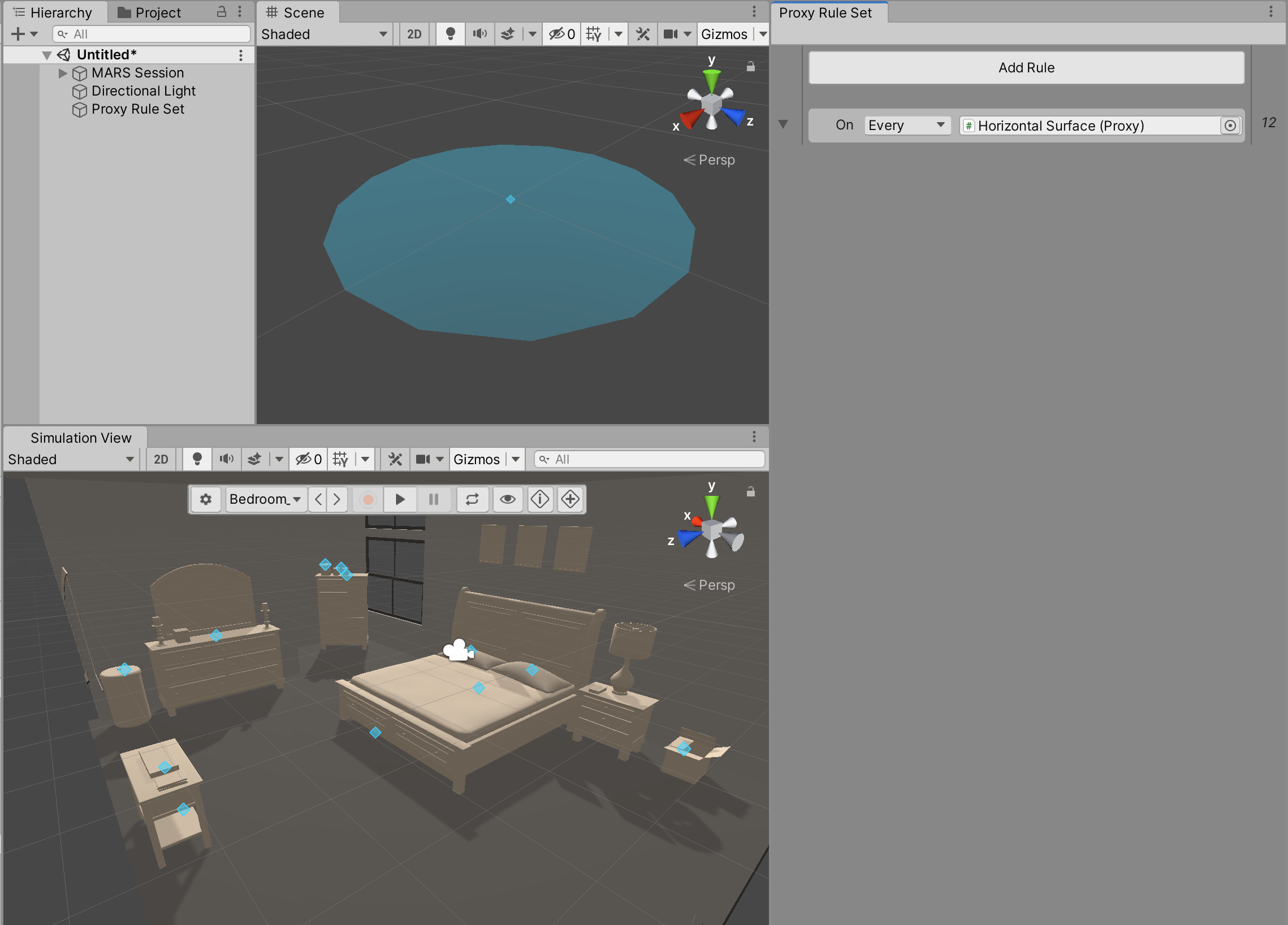Expand the MARS Session hierarchy item

[x=62, y=73]
